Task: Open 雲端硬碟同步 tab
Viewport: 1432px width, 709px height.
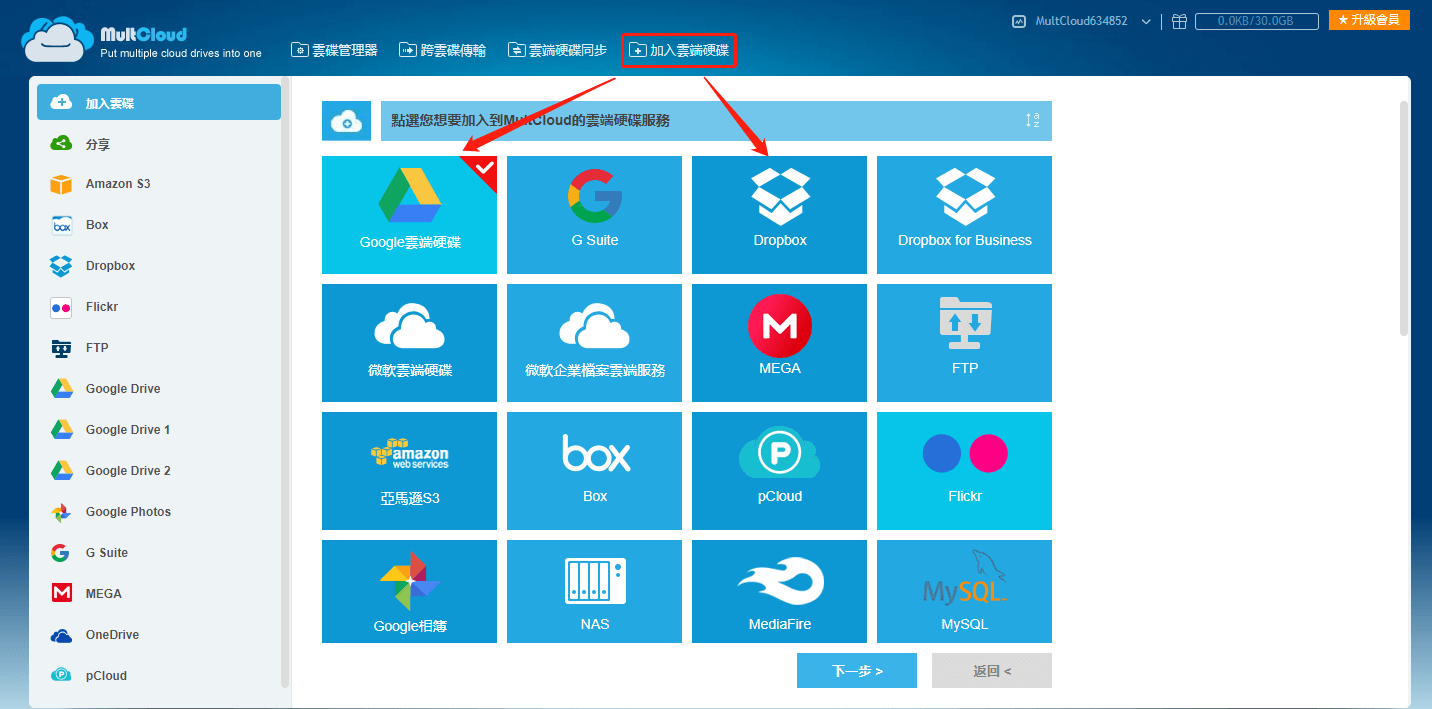Action: pos(557,50)
